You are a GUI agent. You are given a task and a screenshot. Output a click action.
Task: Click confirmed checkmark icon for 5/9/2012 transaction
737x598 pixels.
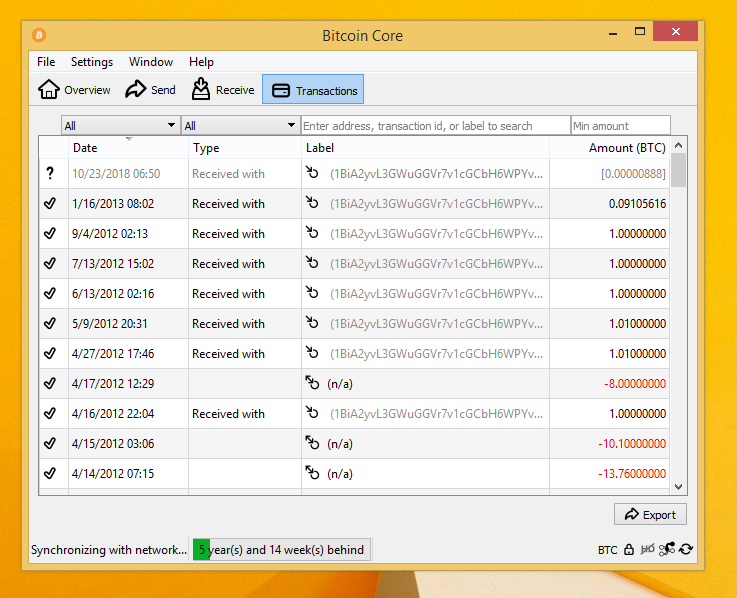tap(50, 323)
